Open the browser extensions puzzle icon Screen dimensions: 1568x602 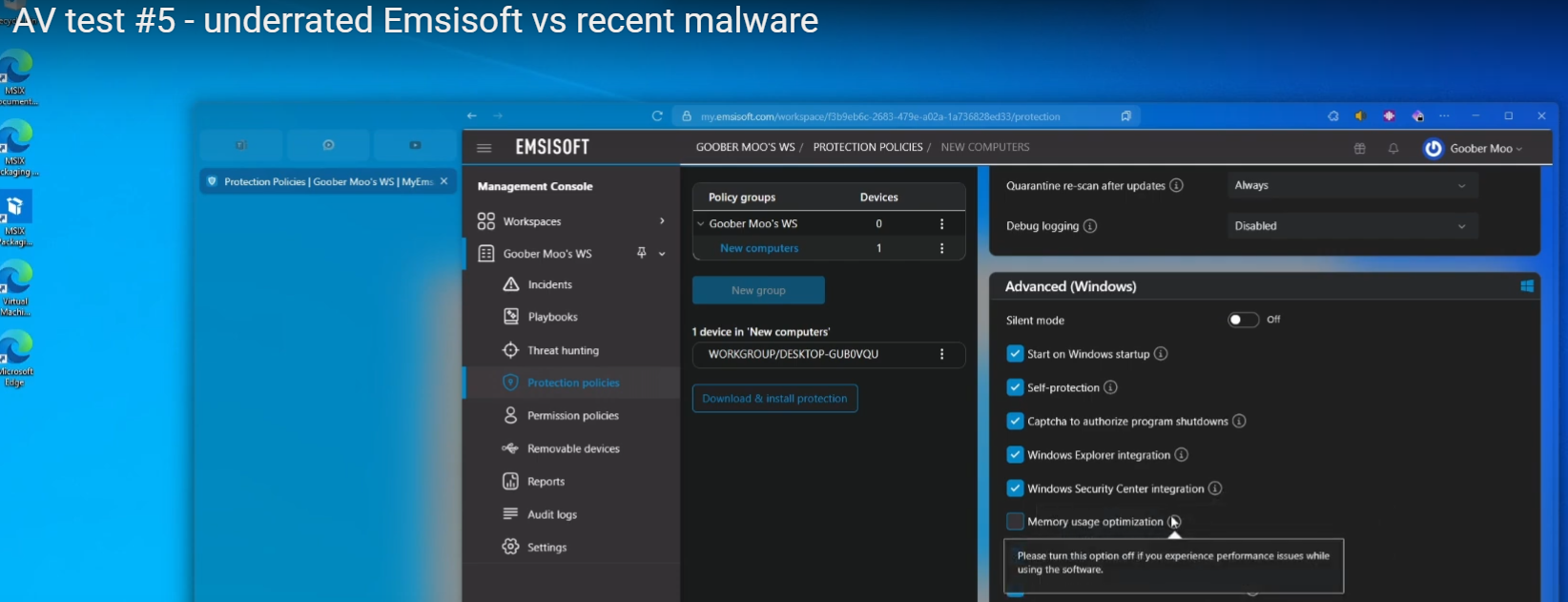pos(1332,115)
